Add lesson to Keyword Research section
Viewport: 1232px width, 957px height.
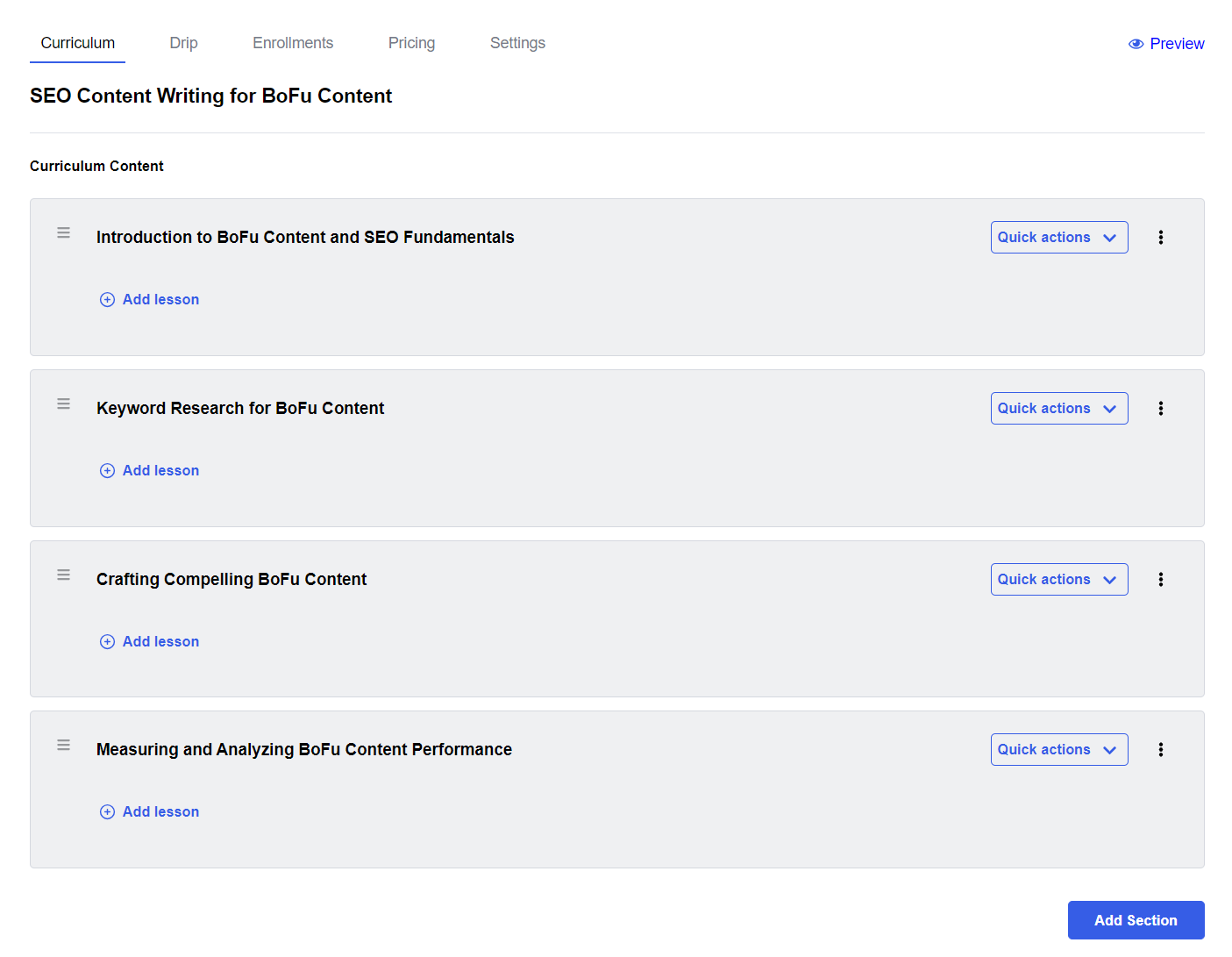pos(150,471)
